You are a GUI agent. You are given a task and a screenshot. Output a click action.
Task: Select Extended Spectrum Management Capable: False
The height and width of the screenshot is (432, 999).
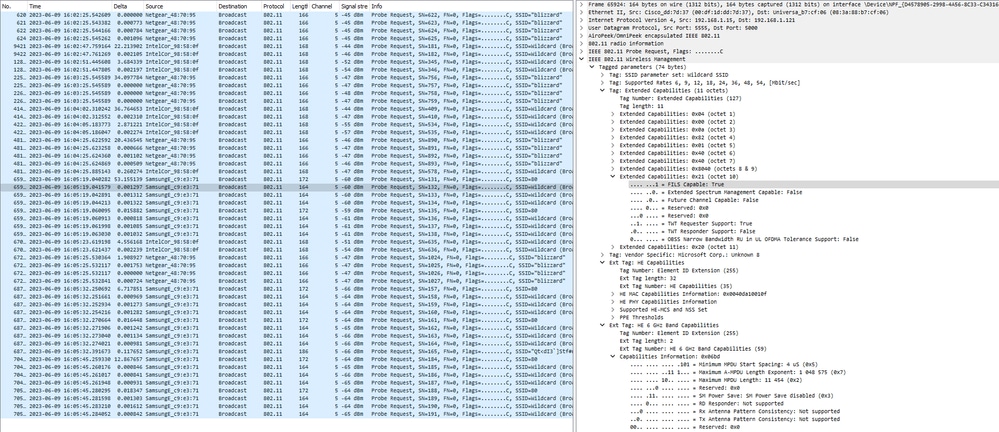(716, 192)
